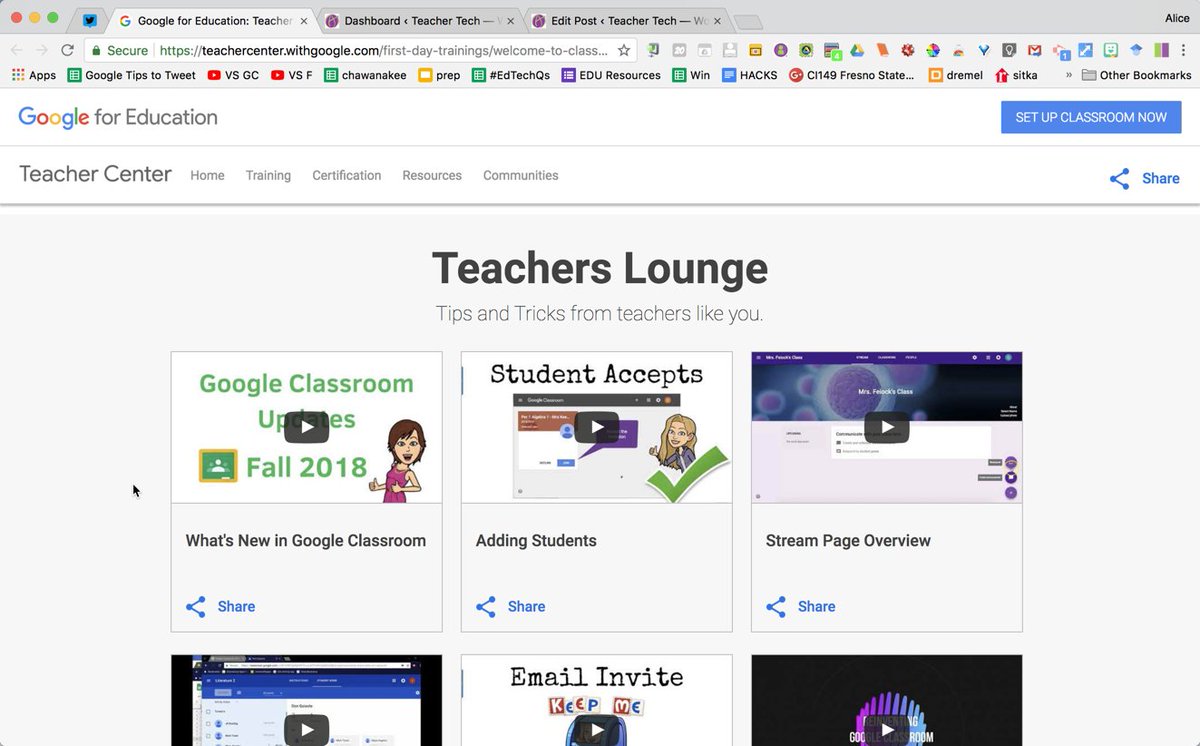Screen dimensions: 1200x746
Task: Play the Mrs. Feiock's Class stream video
Action: pyautogui.click(x=886, y=427)
